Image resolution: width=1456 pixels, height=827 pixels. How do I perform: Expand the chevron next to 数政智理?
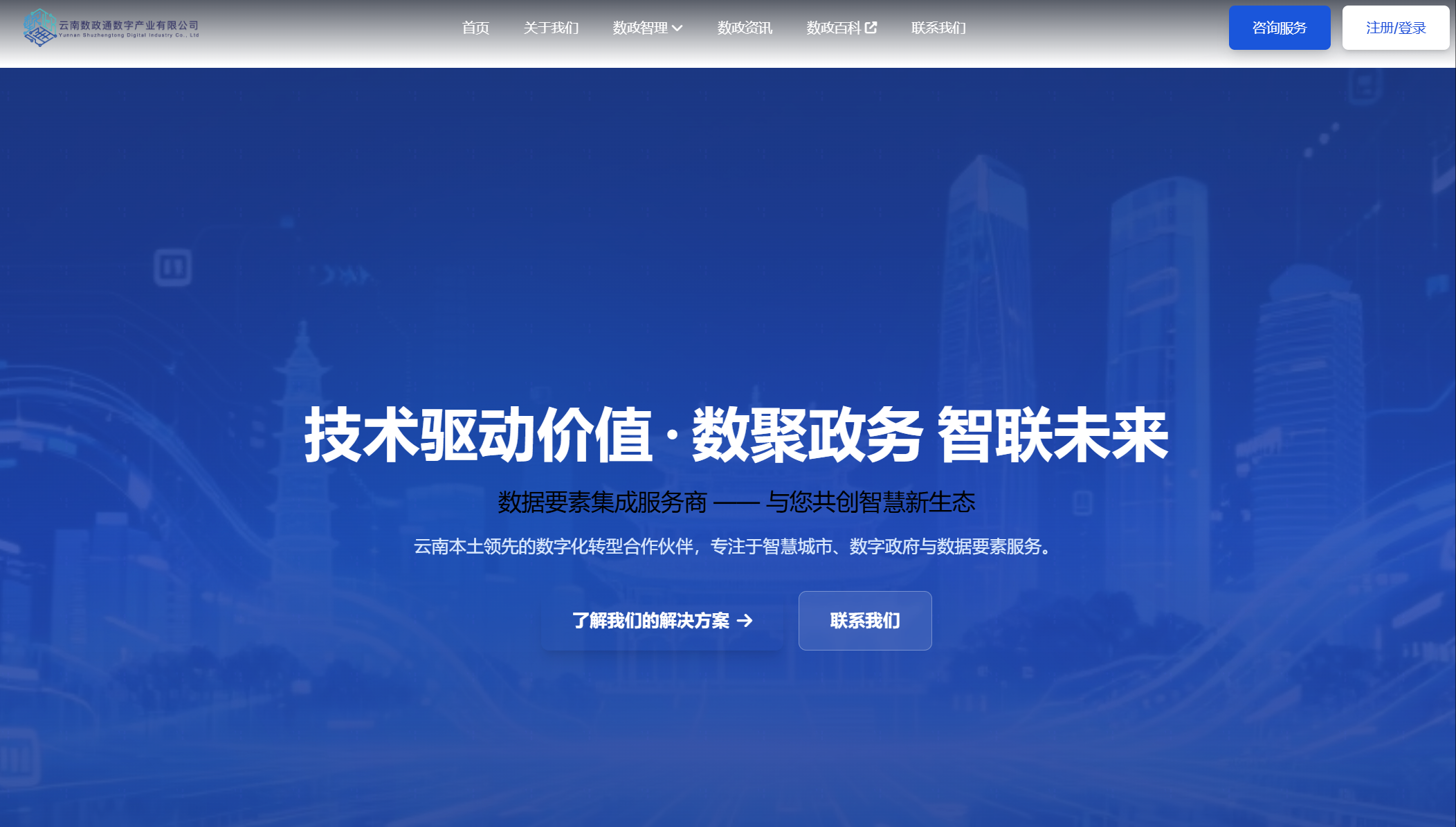(677, 28)
